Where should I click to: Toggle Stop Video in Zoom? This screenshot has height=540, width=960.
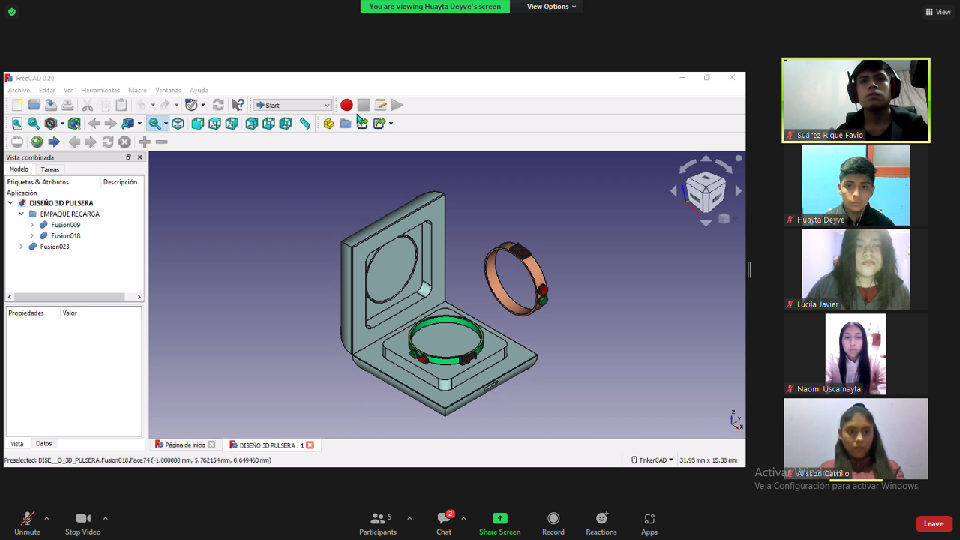(84, 524)
